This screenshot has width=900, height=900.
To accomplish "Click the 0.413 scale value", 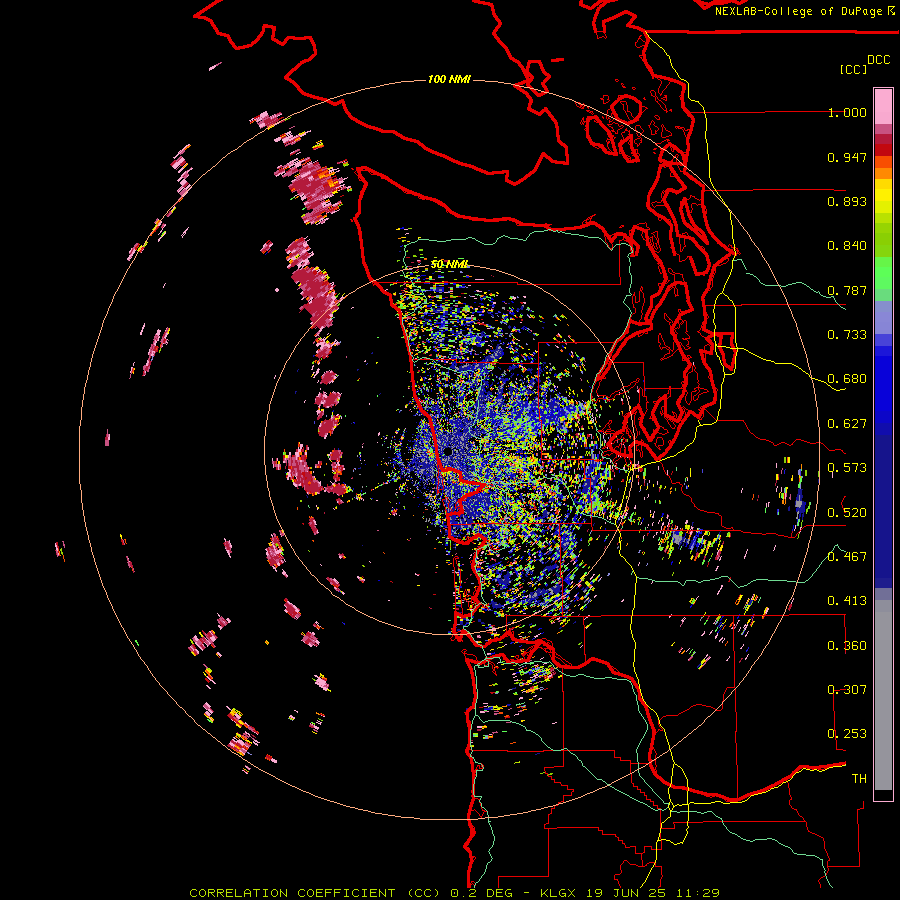I will click(847, 601).
